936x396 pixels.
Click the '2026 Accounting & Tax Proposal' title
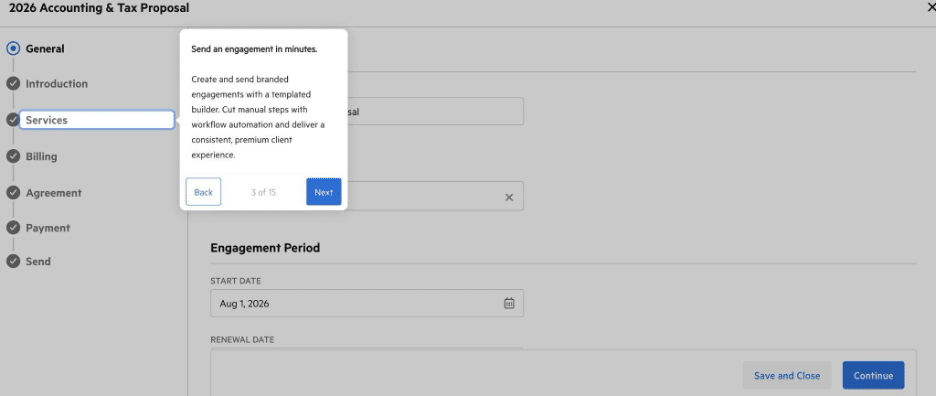(x=99, y=8)
